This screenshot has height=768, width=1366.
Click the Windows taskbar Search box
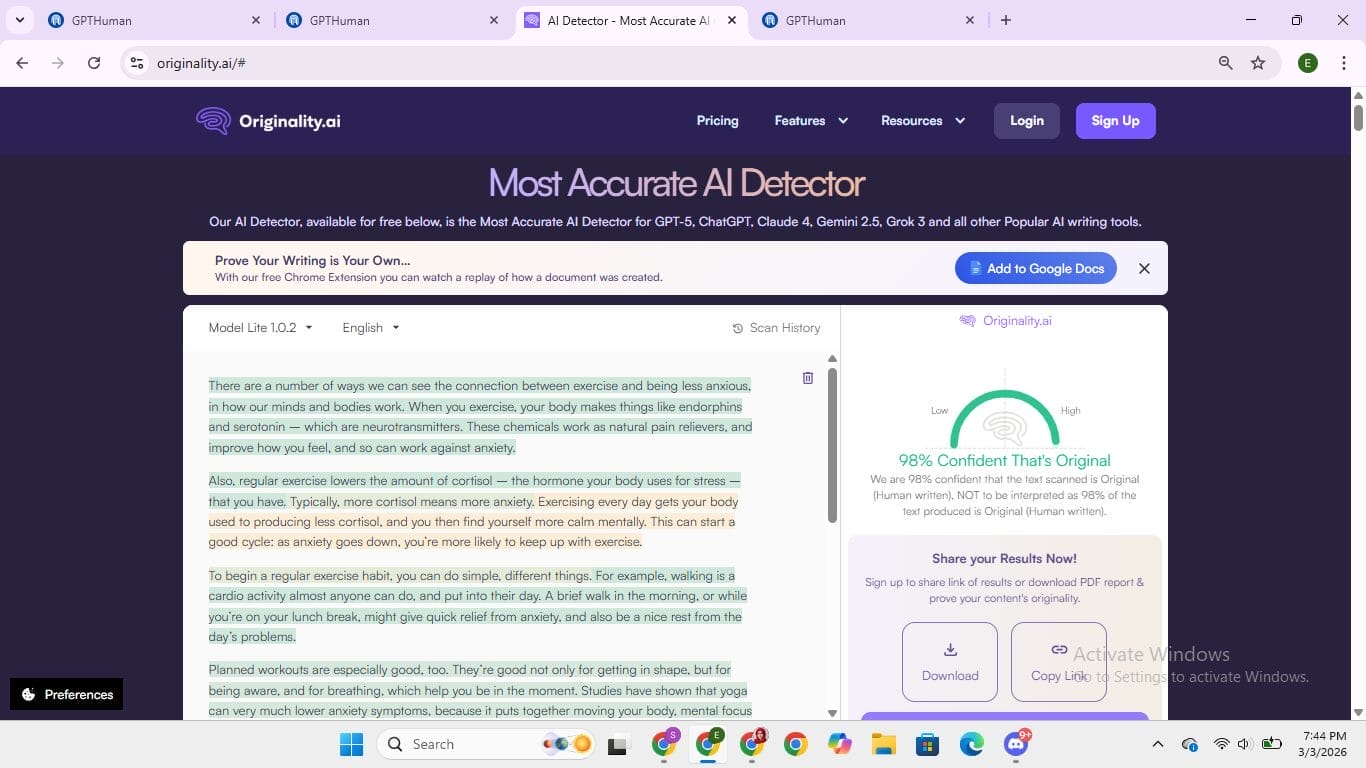click(x=487, y=744)
